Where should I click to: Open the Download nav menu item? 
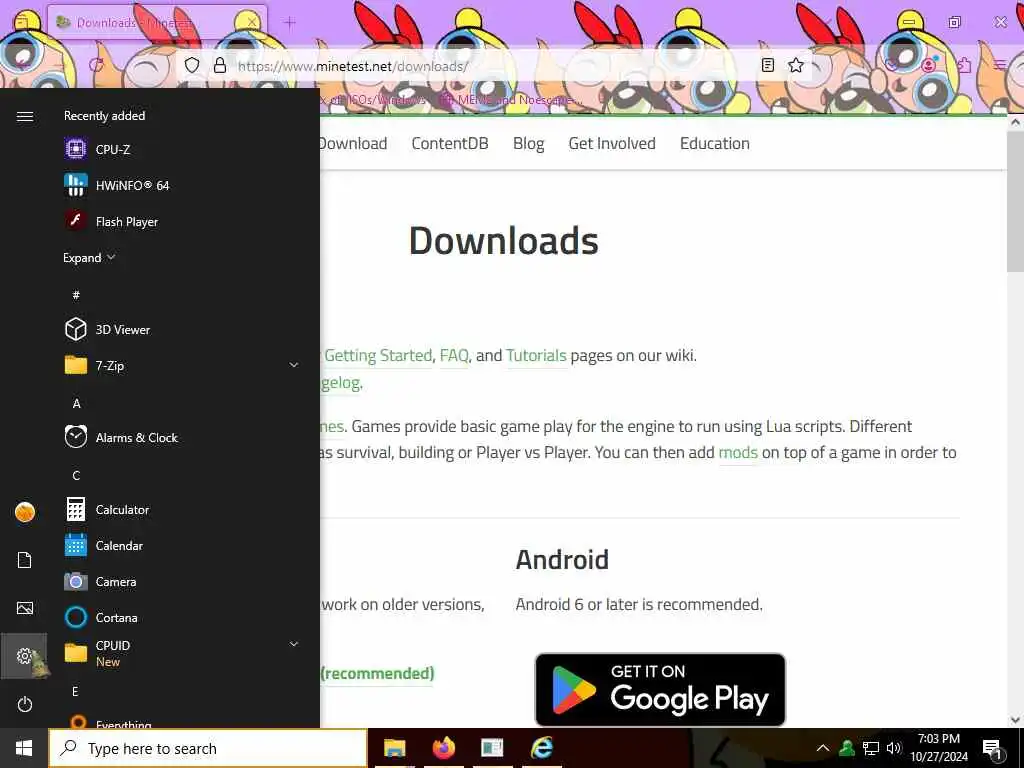tap(353, 144)
